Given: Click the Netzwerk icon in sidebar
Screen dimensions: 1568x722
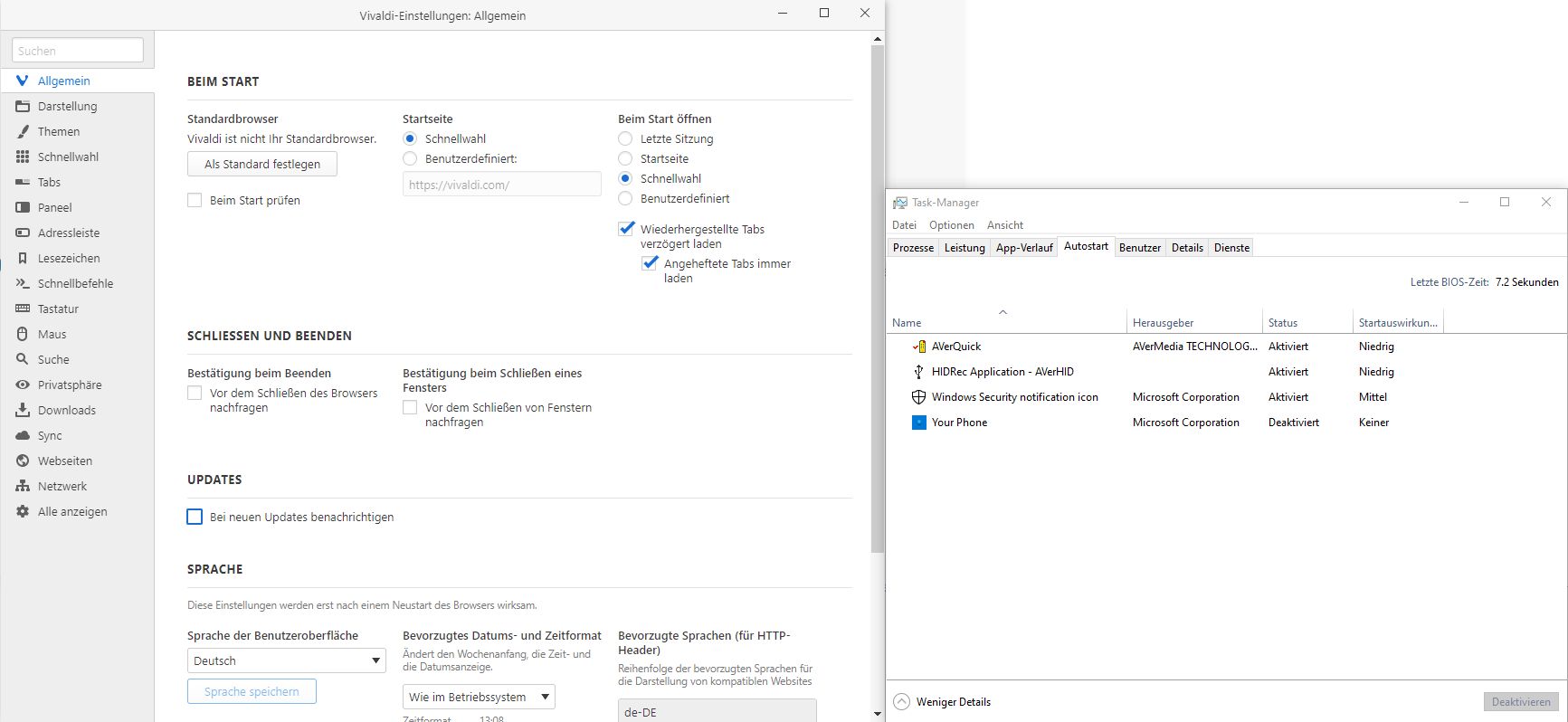Looking at the screenshot, I should (x=23, y=486).
